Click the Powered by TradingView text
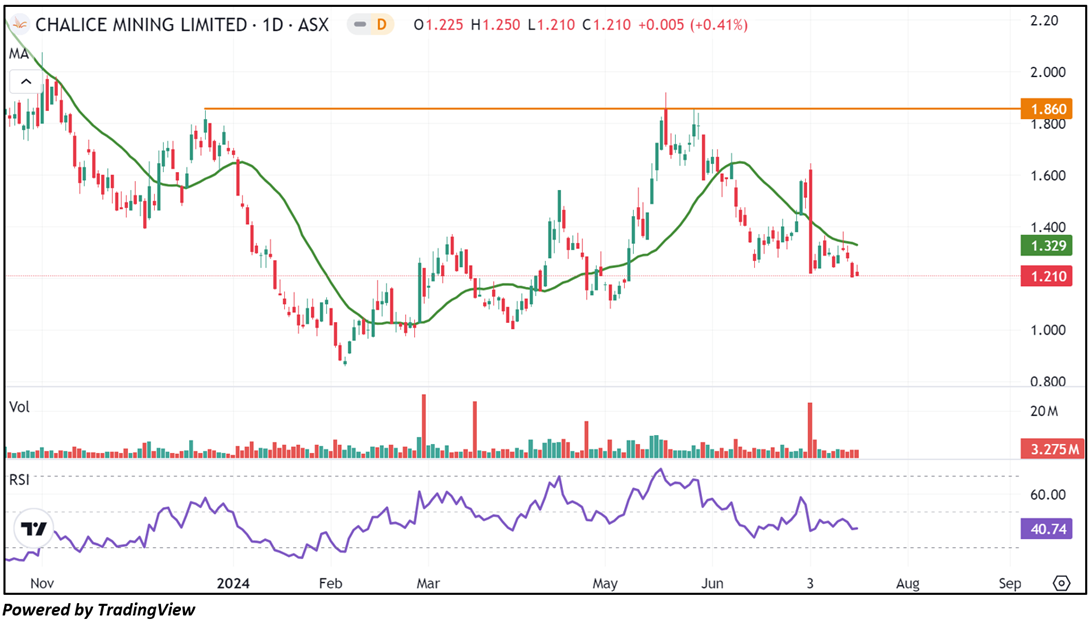This screenshot has width=1090, height=621. click(x=99, y=609)
